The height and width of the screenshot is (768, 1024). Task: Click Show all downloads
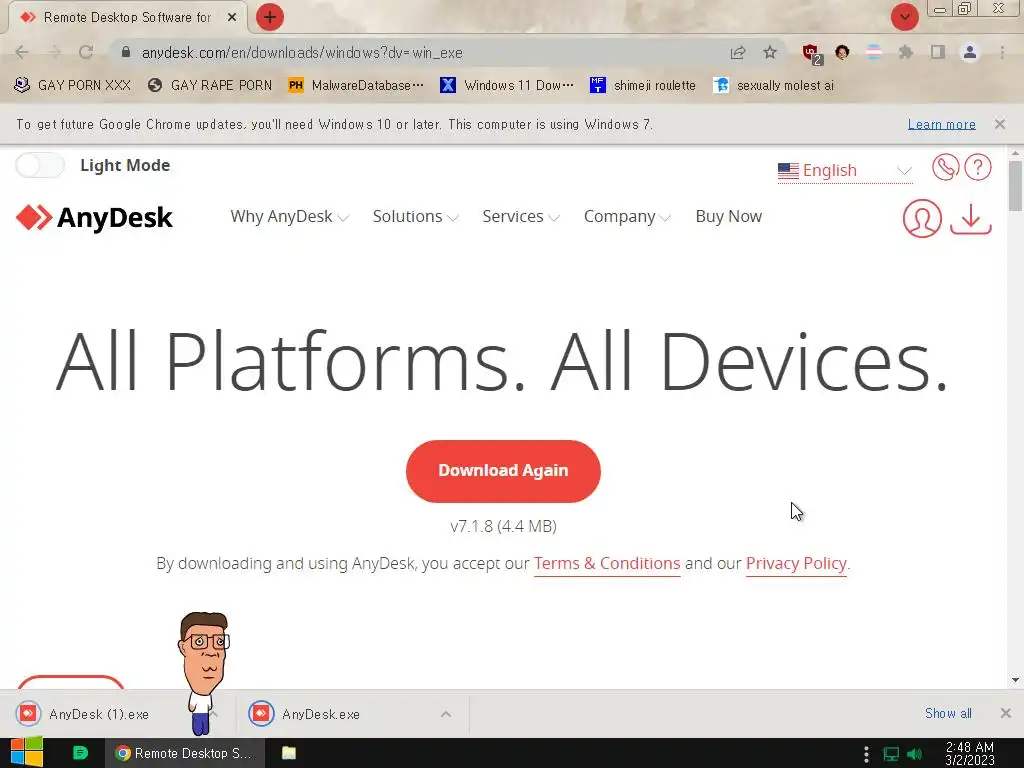948,714
